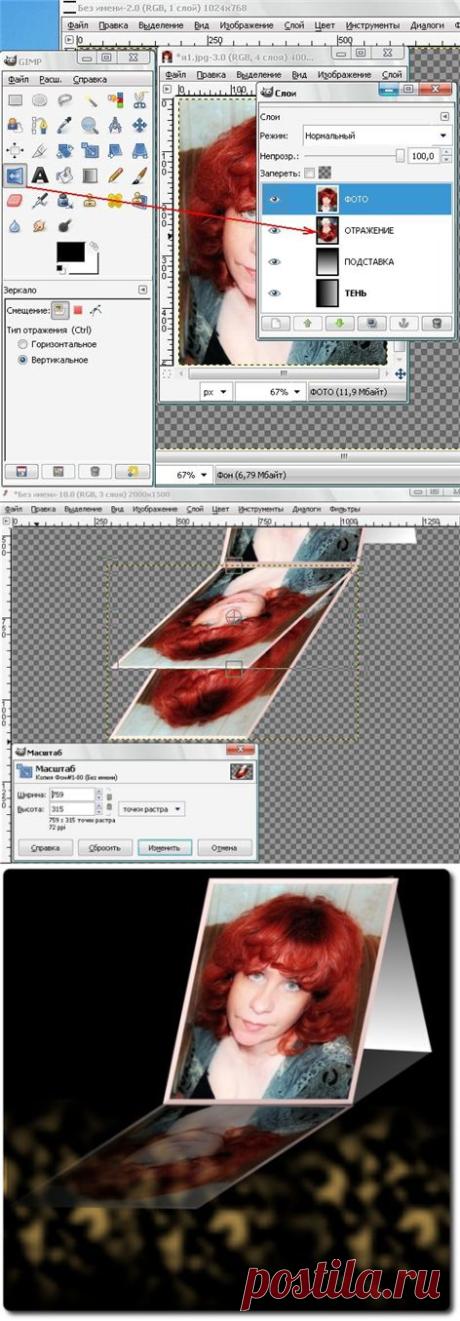Open Фильтры menu in lower window

344,508
